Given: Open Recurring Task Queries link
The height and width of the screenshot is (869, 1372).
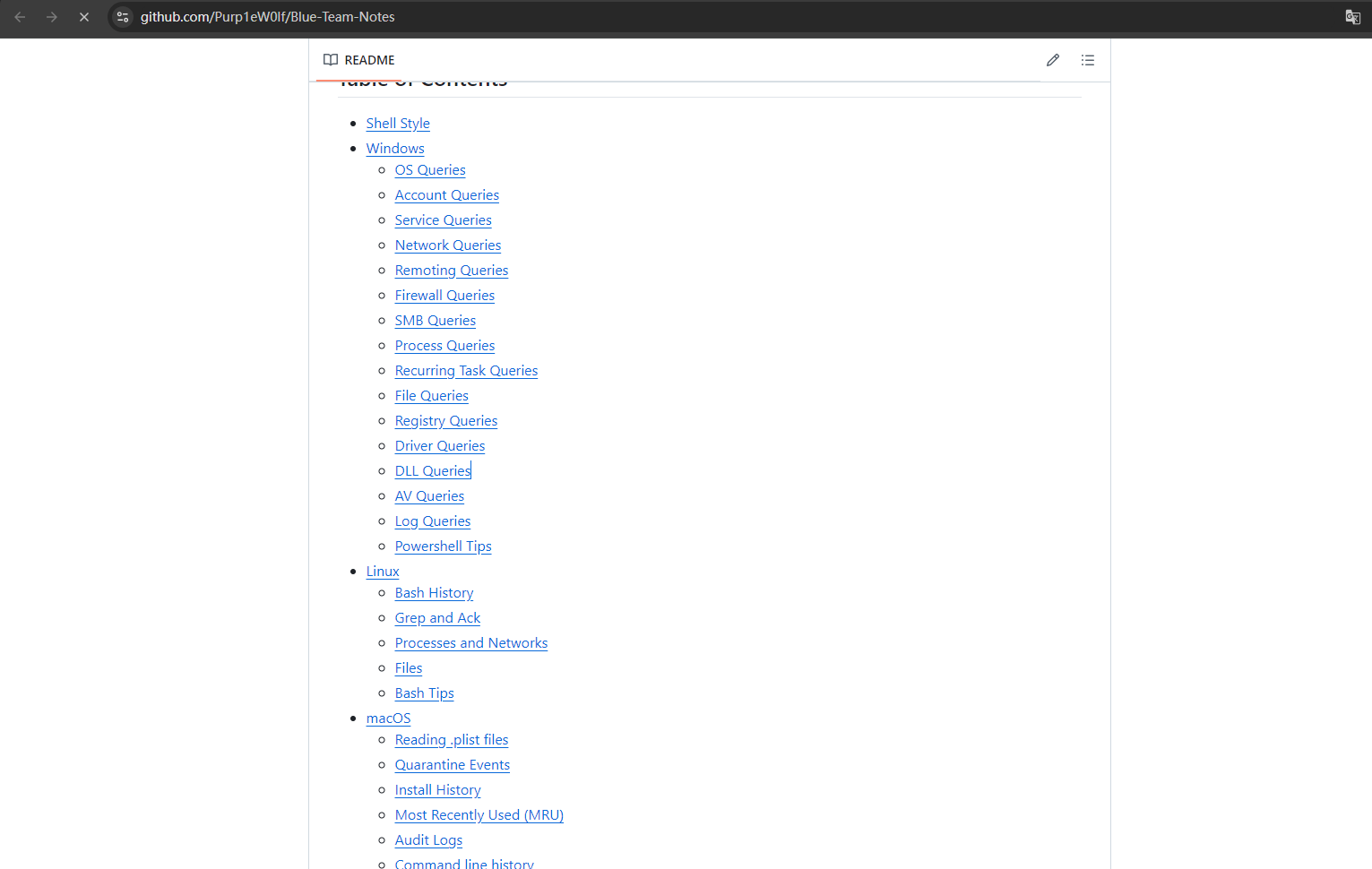Looking at the screenshot, I should 467,371.
